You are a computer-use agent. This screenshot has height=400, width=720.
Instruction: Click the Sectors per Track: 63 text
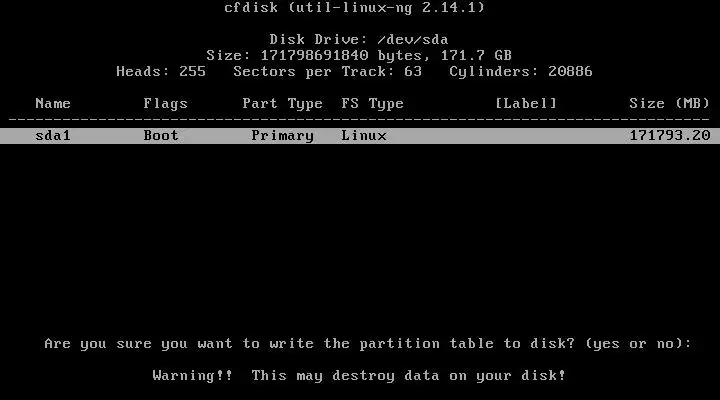coord(327,72)
